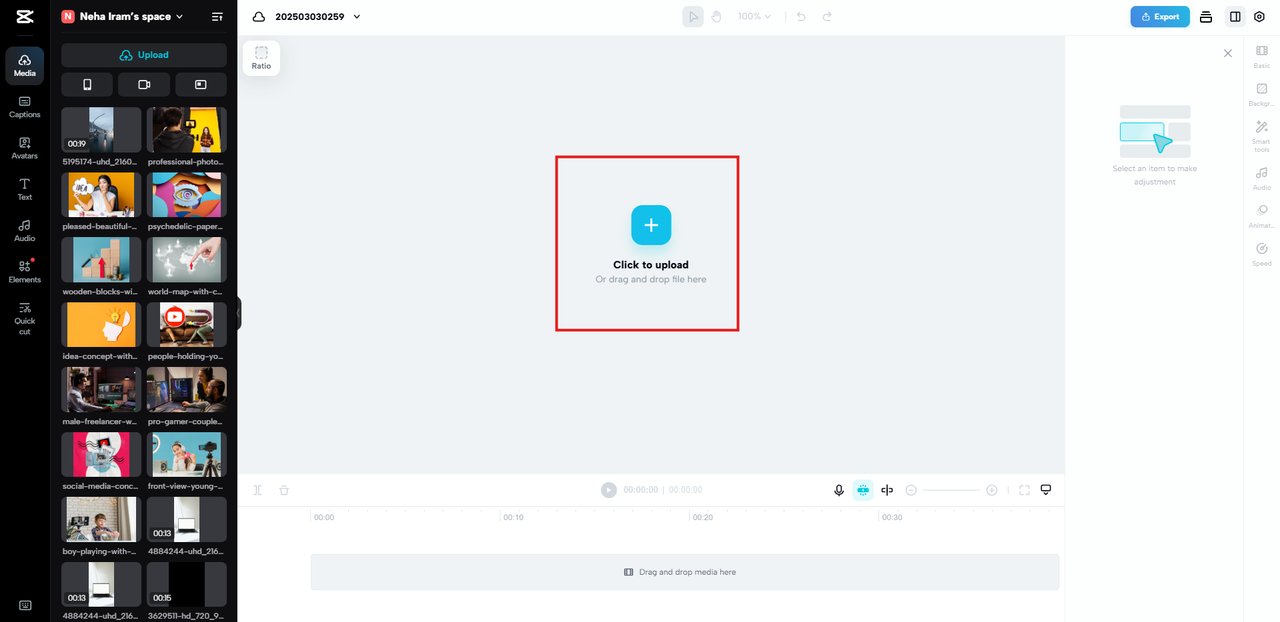
Task: Open the Basic tab in right panel
Action: pos(1262,56)
